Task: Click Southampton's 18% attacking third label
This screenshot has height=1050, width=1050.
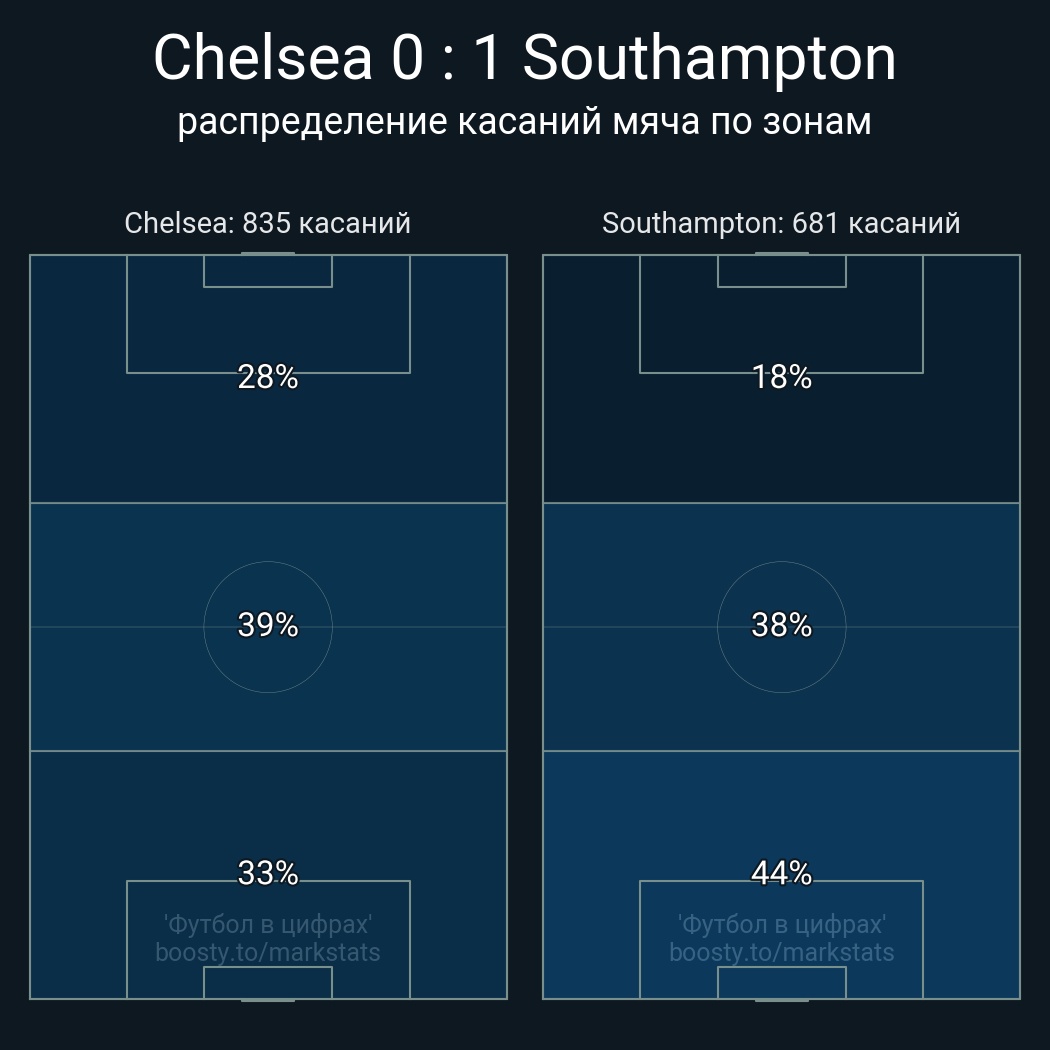Action: (781, 377)
